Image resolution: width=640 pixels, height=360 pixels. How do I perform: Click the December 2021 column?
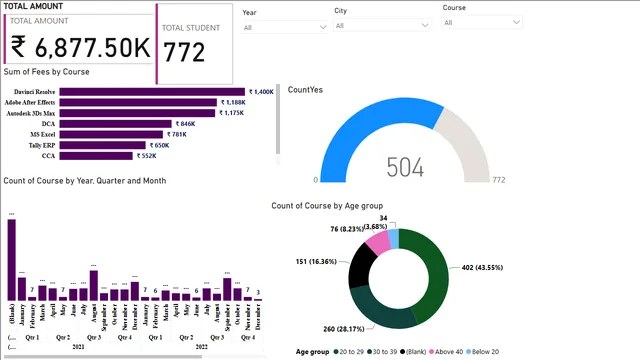135,291
